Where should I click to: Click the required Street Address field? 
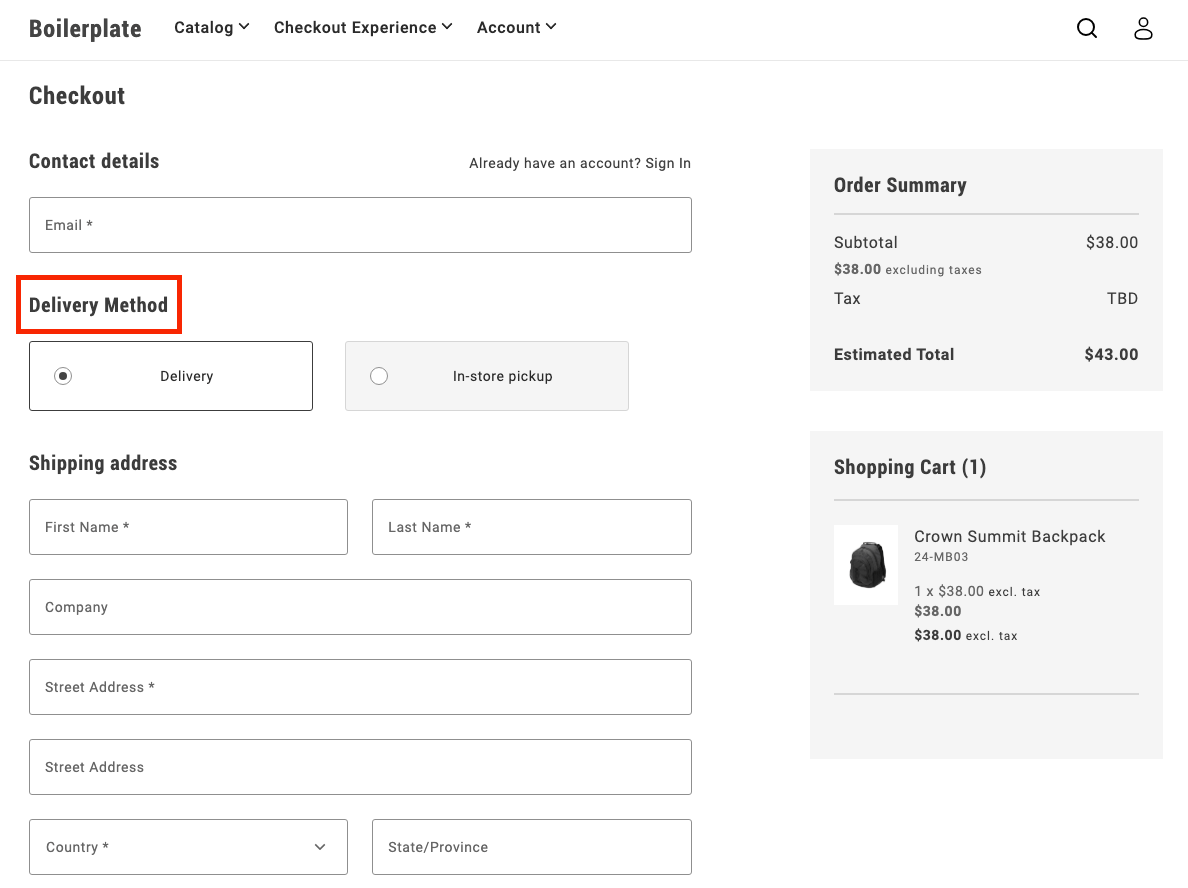360,687
